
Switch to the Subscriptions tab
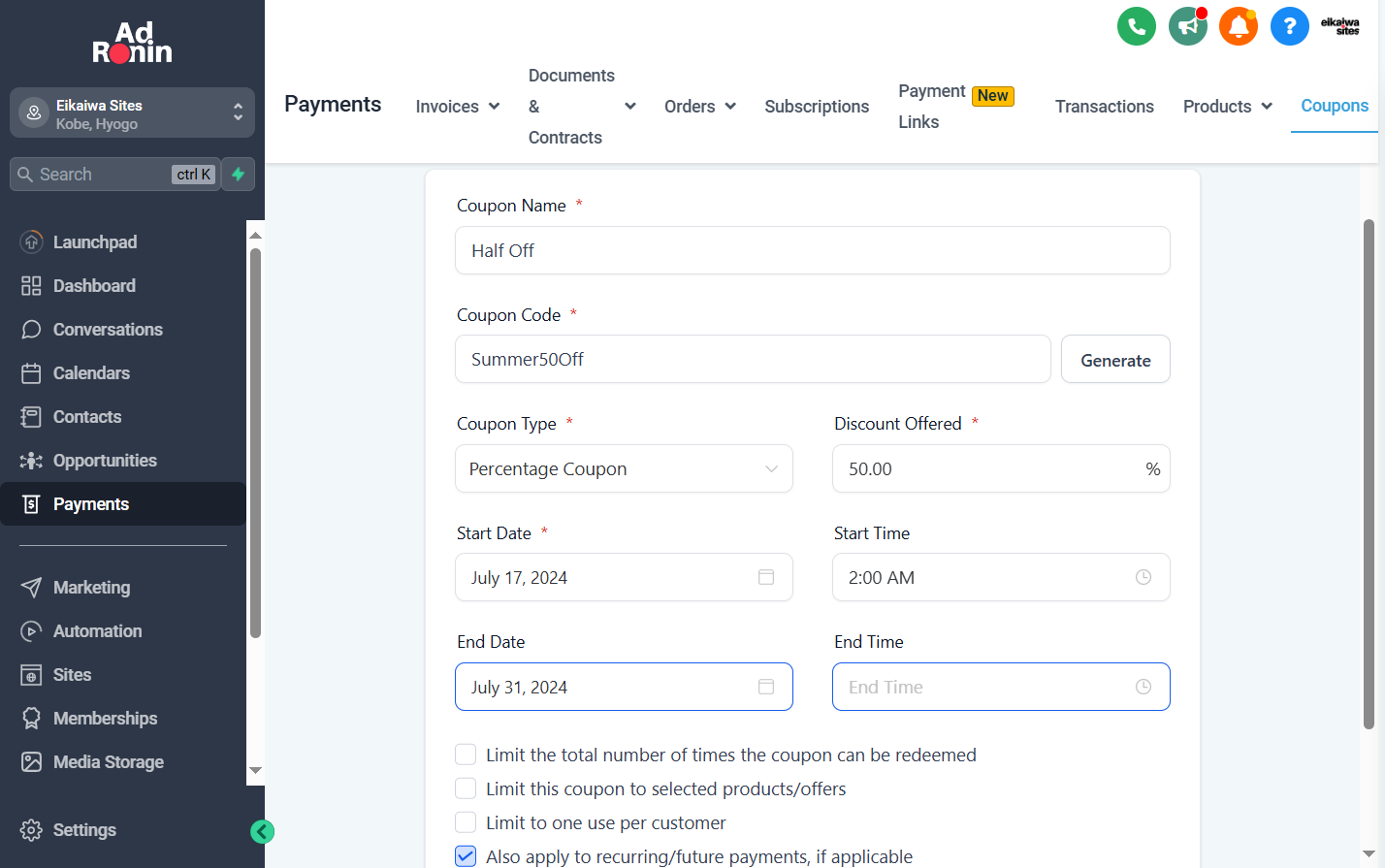tap(817, 107)
